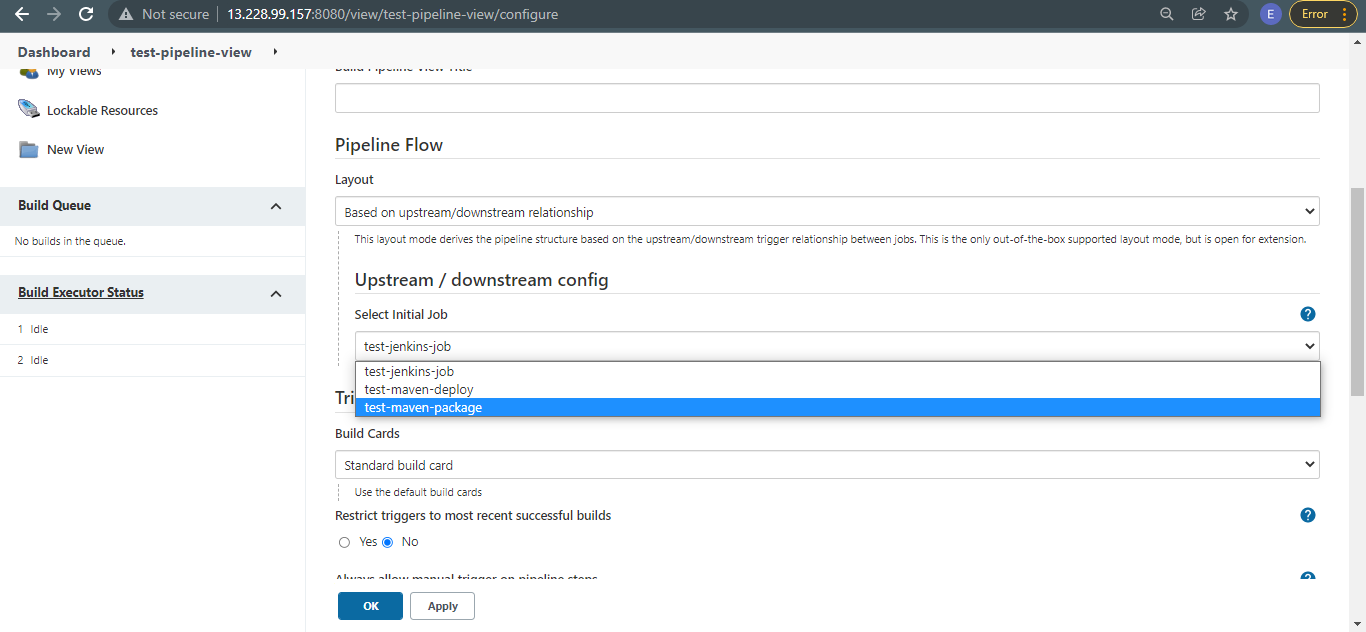Select No for restrict triggers

tap(388, 542)
